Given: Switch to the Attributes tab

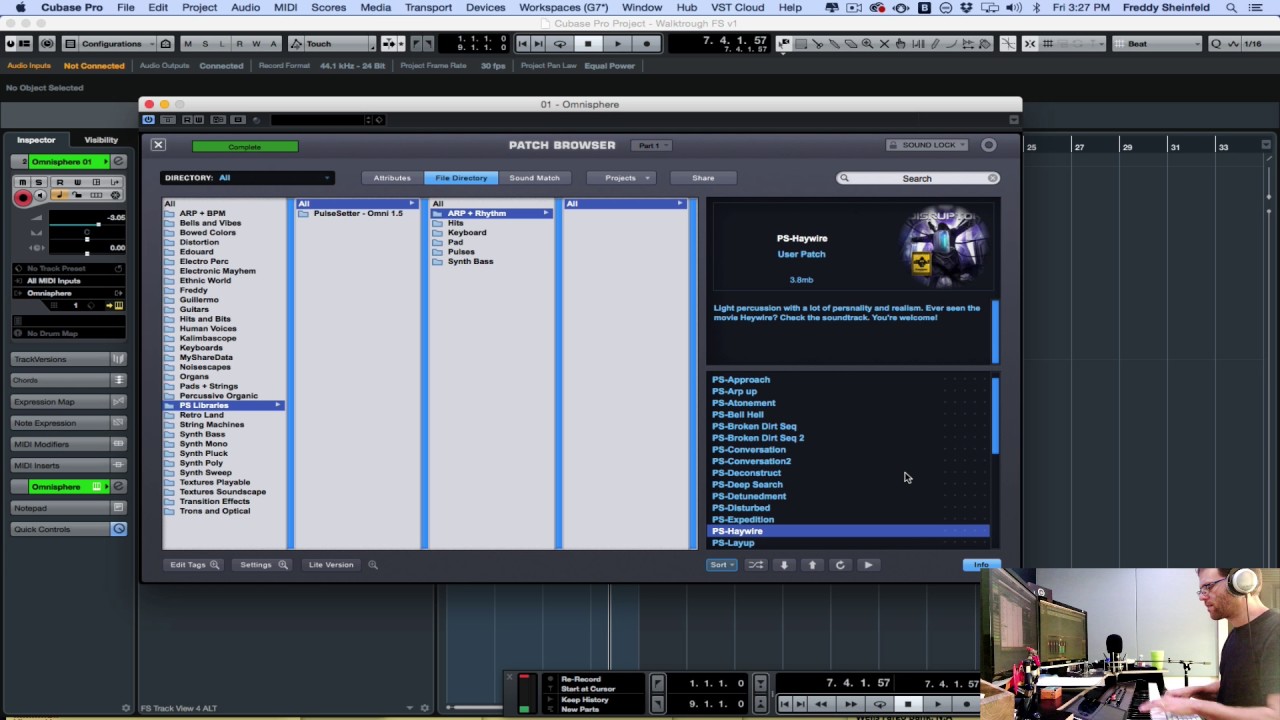Looking at the screenshot, I should [x=392, y=178].
